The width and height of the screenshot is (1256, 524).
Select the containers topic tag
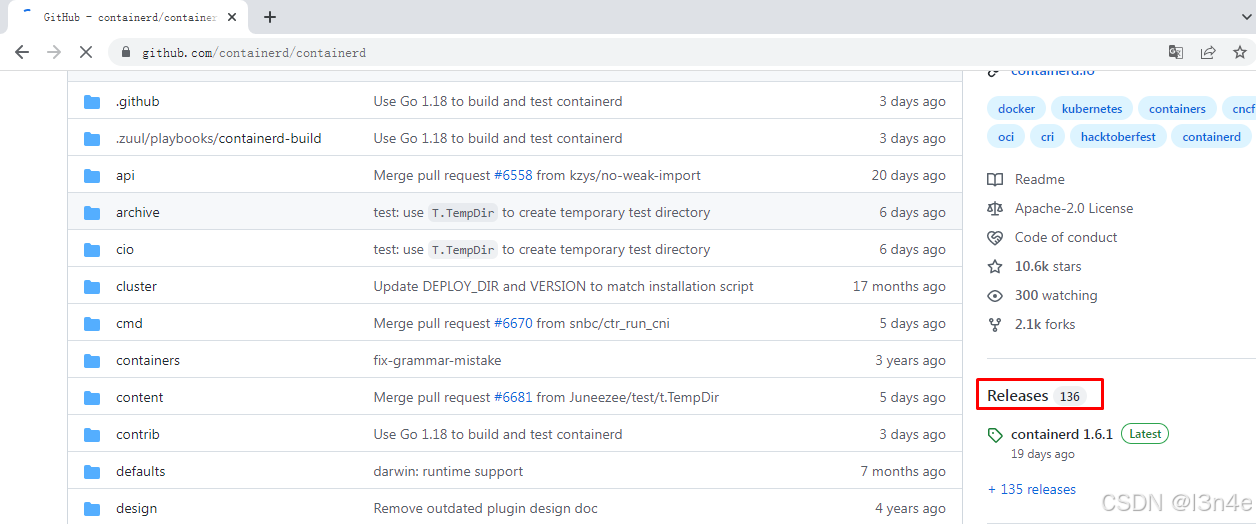(x=1177, y=109)
